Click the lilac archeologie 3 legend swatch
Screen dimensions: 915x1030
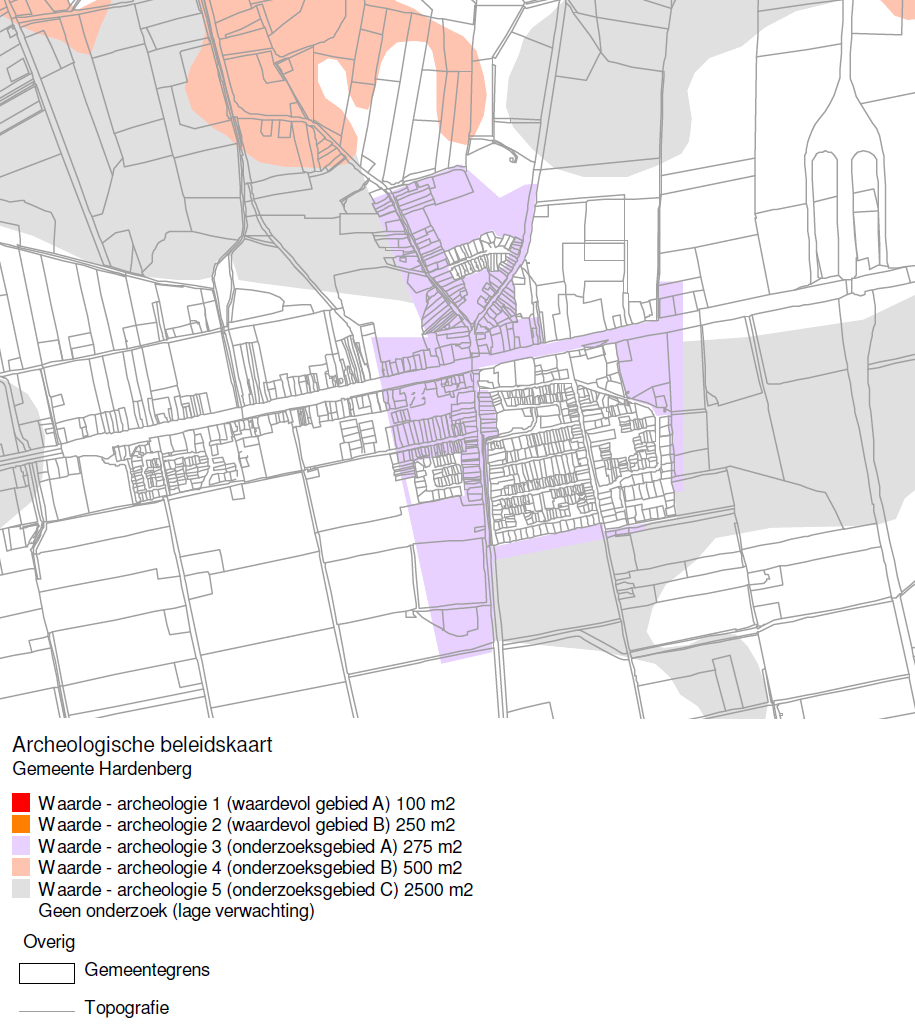click(x=21, y=845)
